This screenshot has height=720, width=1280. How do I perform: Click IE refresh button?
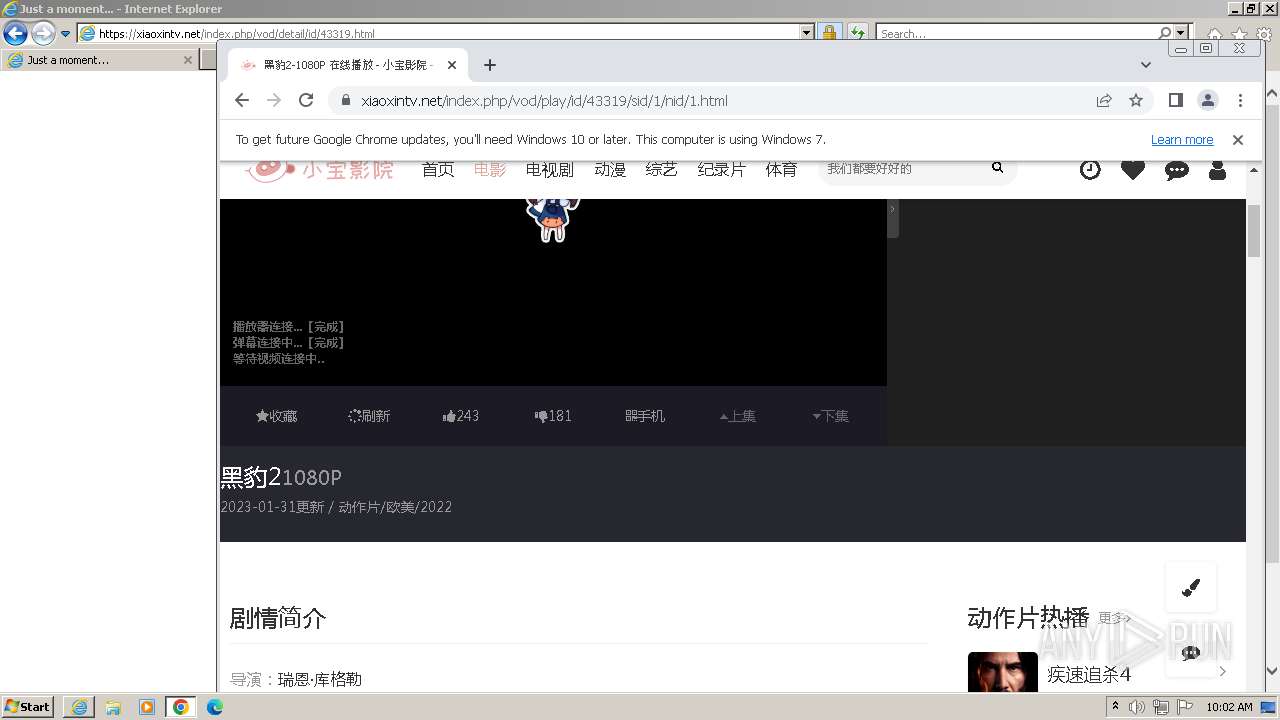click(x=857, y=33)
